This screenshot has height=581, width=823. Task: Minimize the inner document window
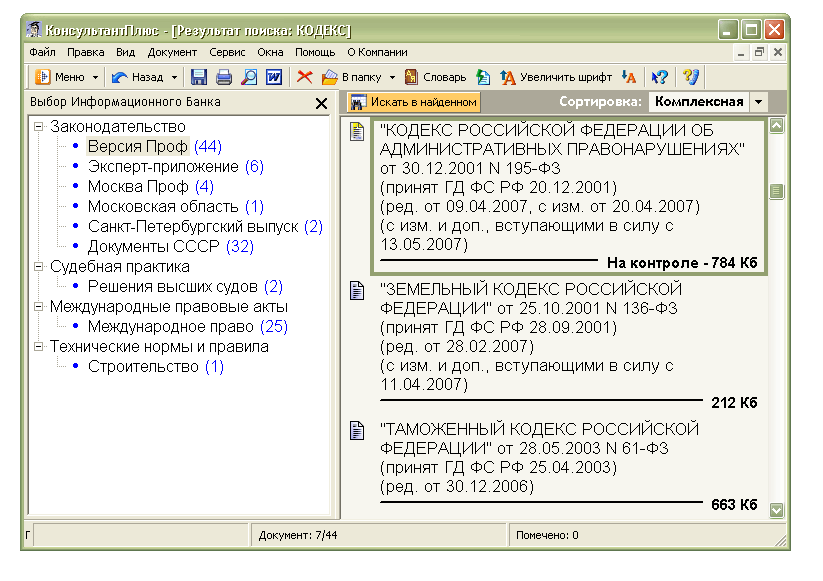(741, 52)
